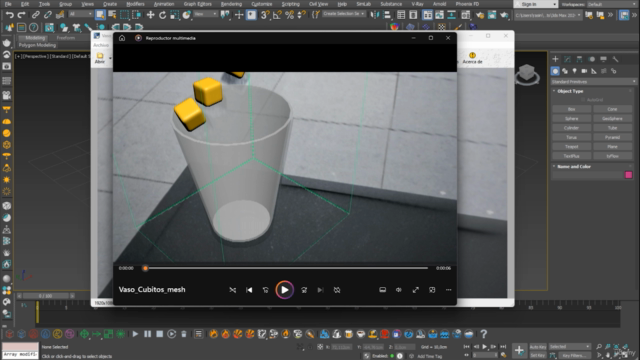Toggle the Angle Snap icon
Screen dimensions: 640x360
(x=277, y=15)
